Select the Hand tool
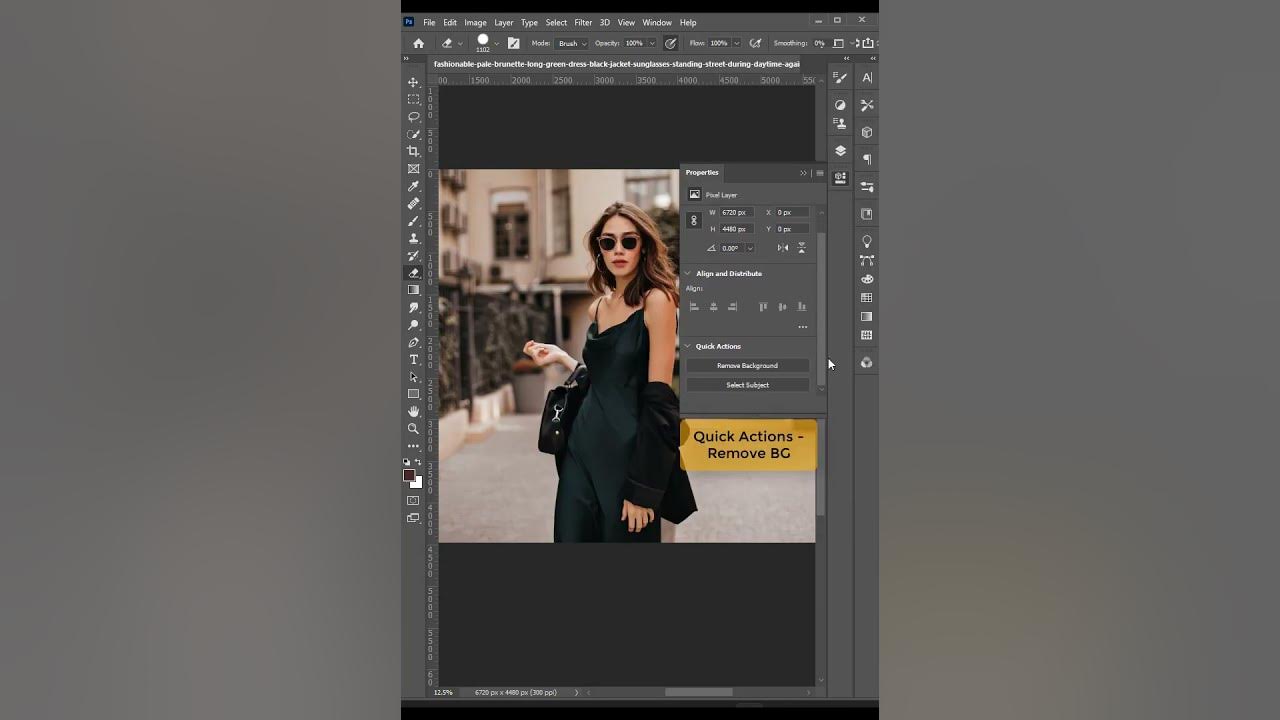 pyautogui.click(x=413, y=411)
